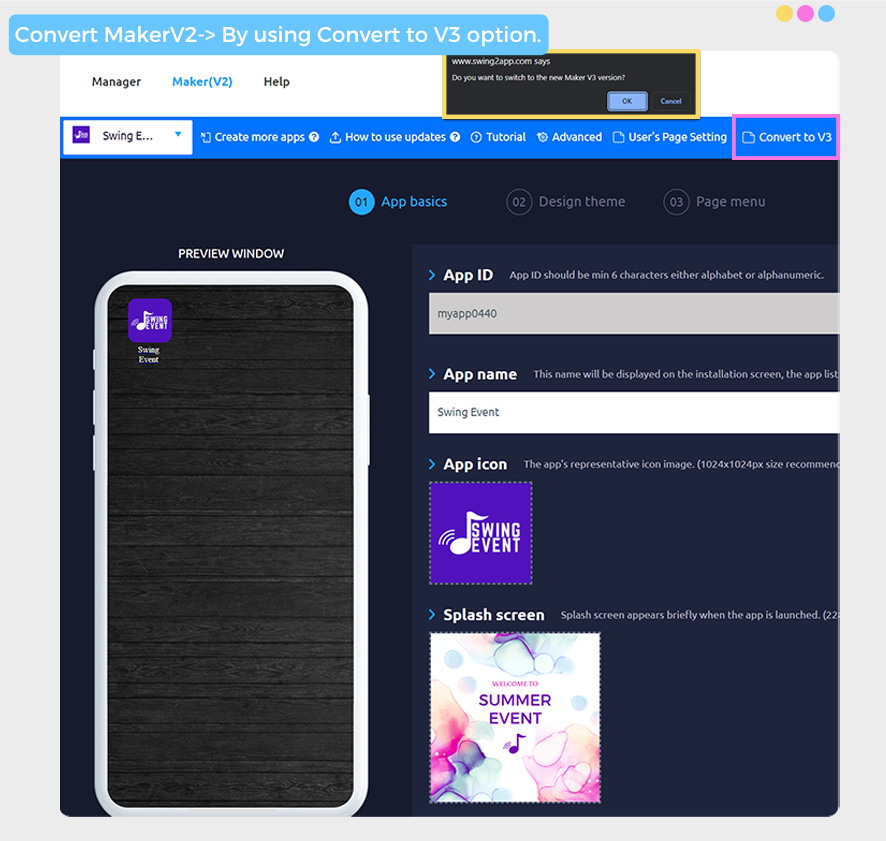Image resolution: width=886 pixels, height=841 pixels.
Task: Expand the App ID section chevron
Action: pos(432,275)
